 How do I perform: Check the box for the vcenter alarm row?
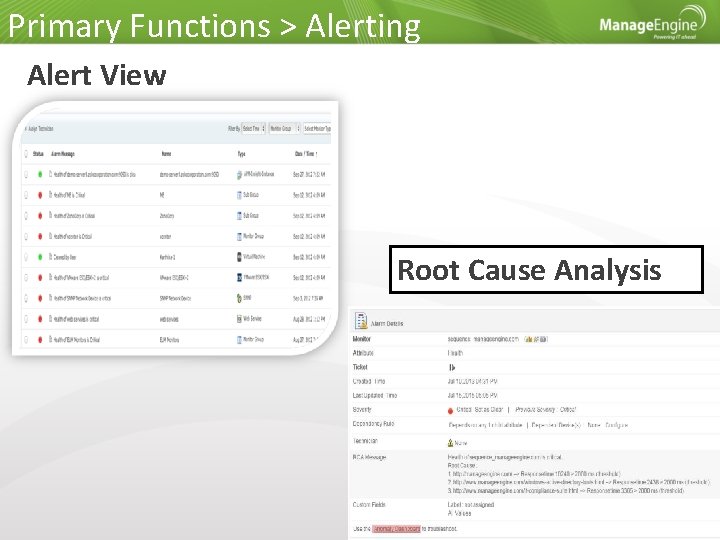(26, 236)
